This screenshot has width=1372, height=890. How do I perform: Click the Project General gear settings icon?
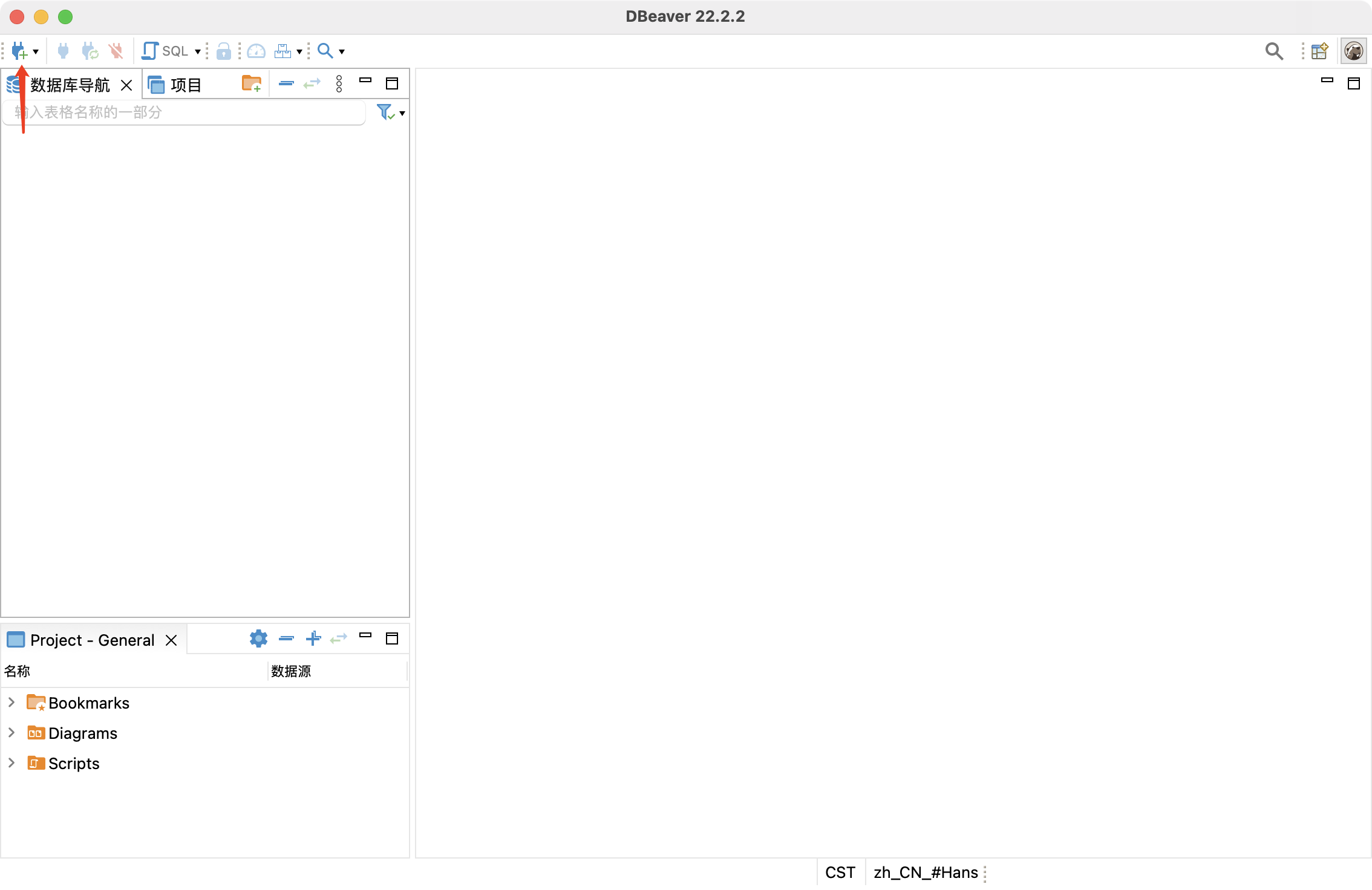[x=258, y=638]
